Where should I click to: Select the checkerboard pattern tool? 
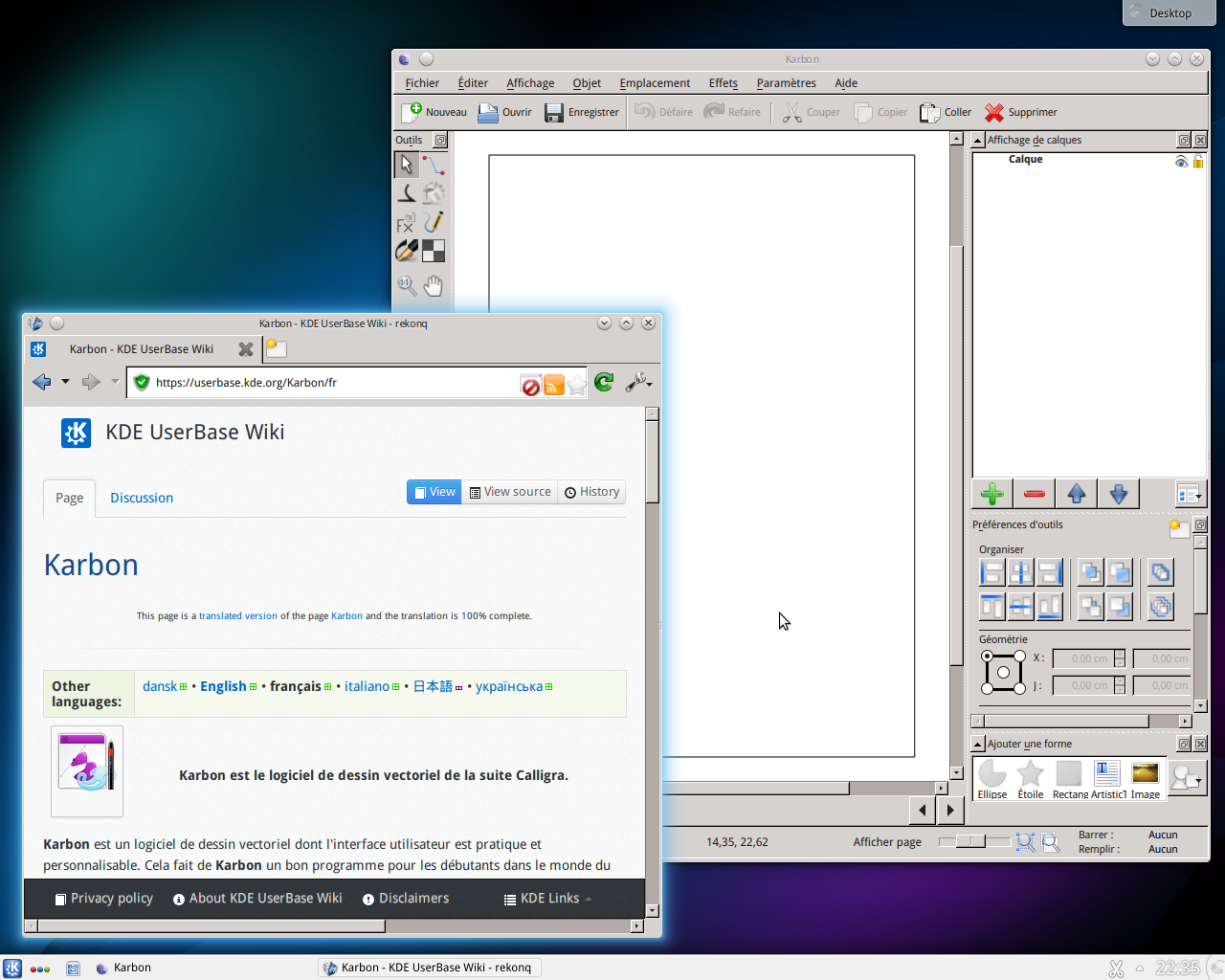[x=434, y=251]
